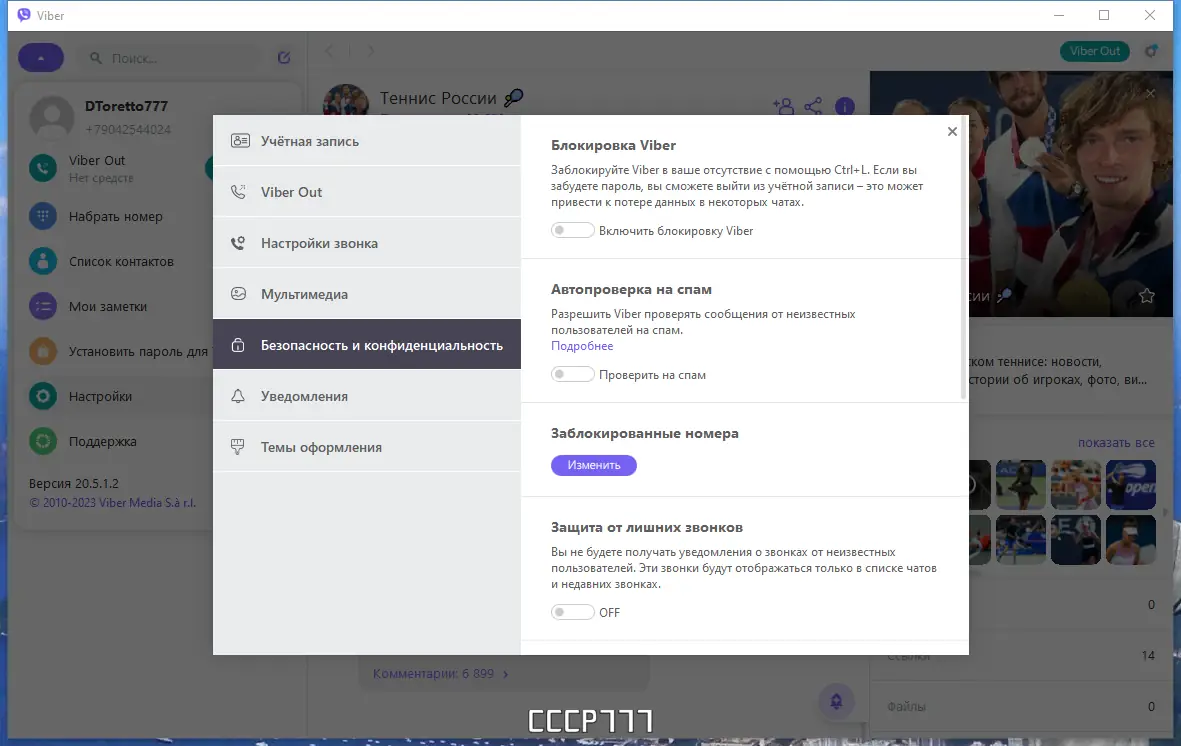Click star favorite icon on banner

tap(1146, 295)
